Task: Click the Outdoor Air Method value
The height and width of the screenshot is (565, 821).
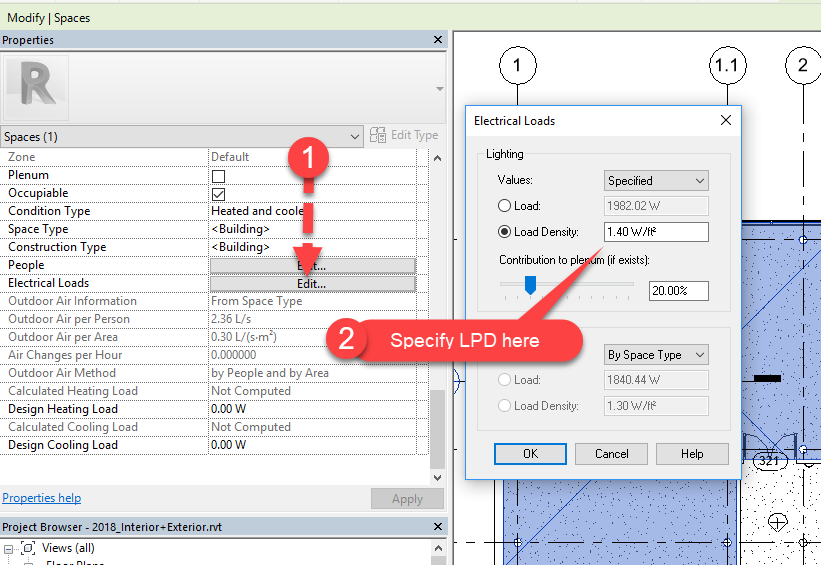Action: (312, 373)
